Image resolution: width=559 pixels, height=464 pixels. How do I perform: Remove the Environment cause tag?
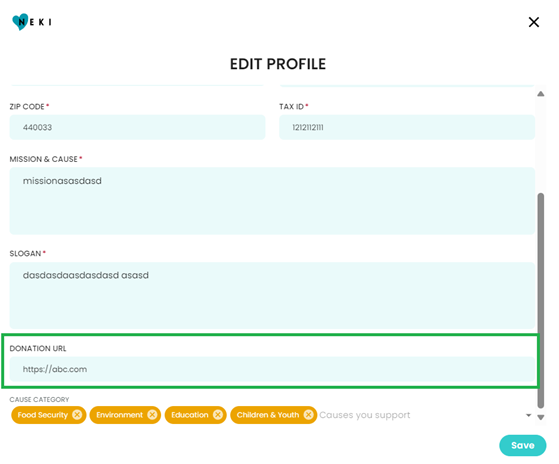(152, 415)
